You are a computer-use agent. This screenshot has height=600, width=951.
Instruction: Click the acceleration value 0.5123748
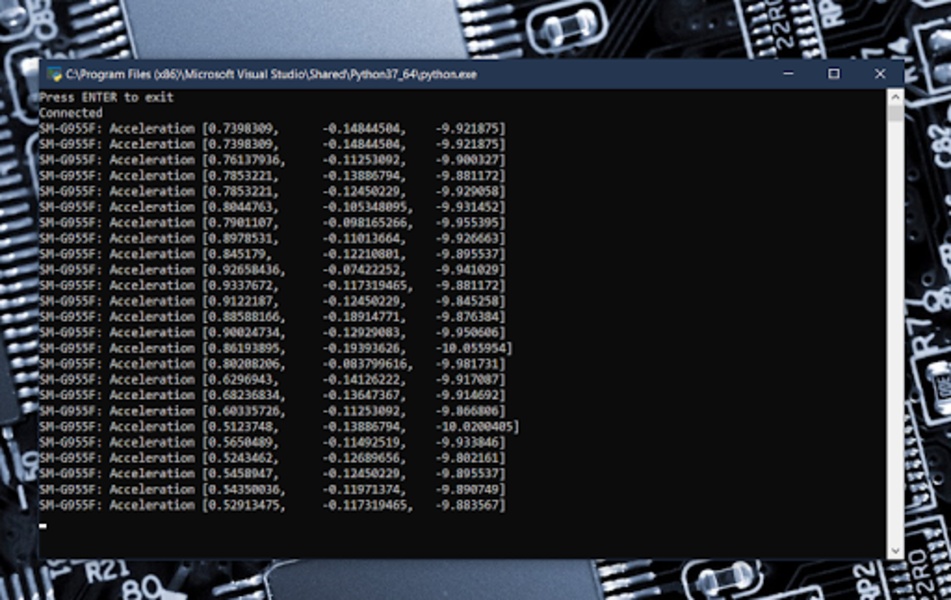click(x=241, y=427)
